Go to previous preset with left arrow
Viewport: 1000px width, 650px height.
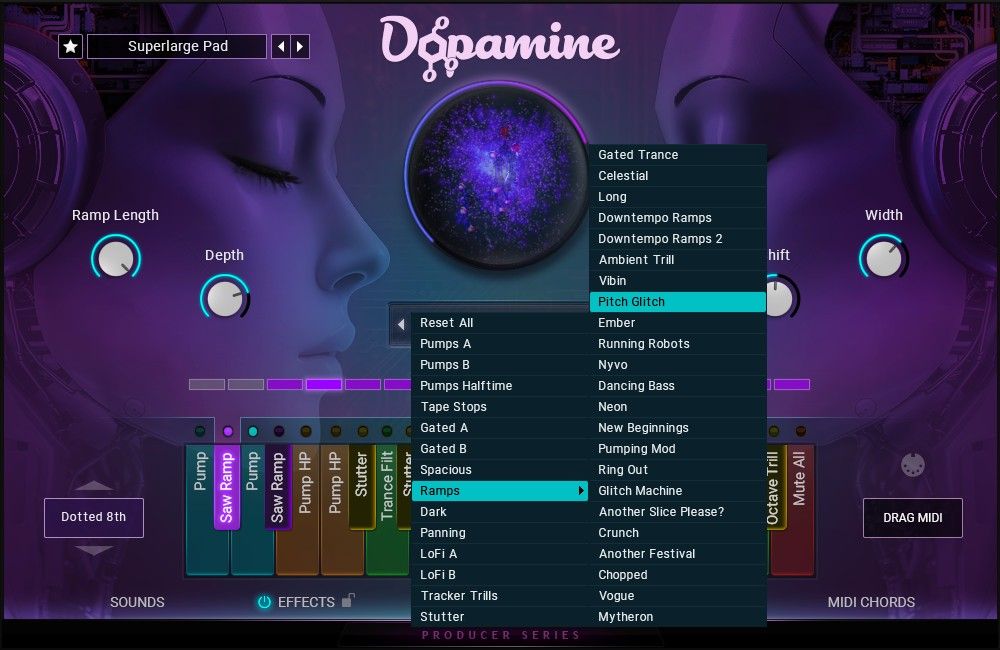tap(281, 47)
